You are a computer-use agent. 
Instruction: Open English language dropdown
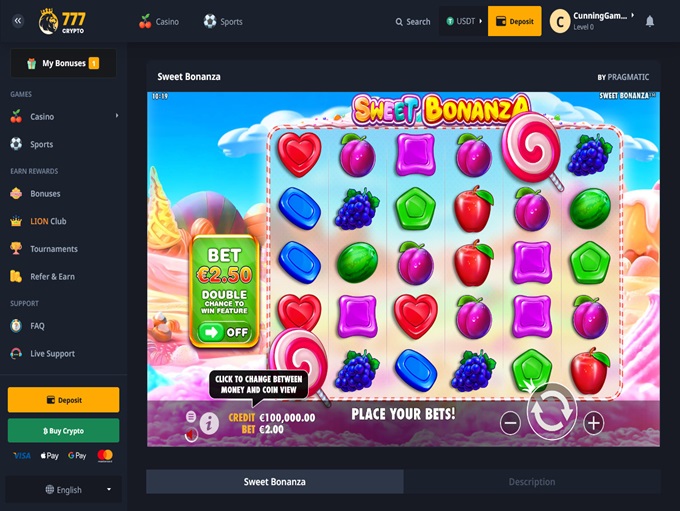coord(64,489)
